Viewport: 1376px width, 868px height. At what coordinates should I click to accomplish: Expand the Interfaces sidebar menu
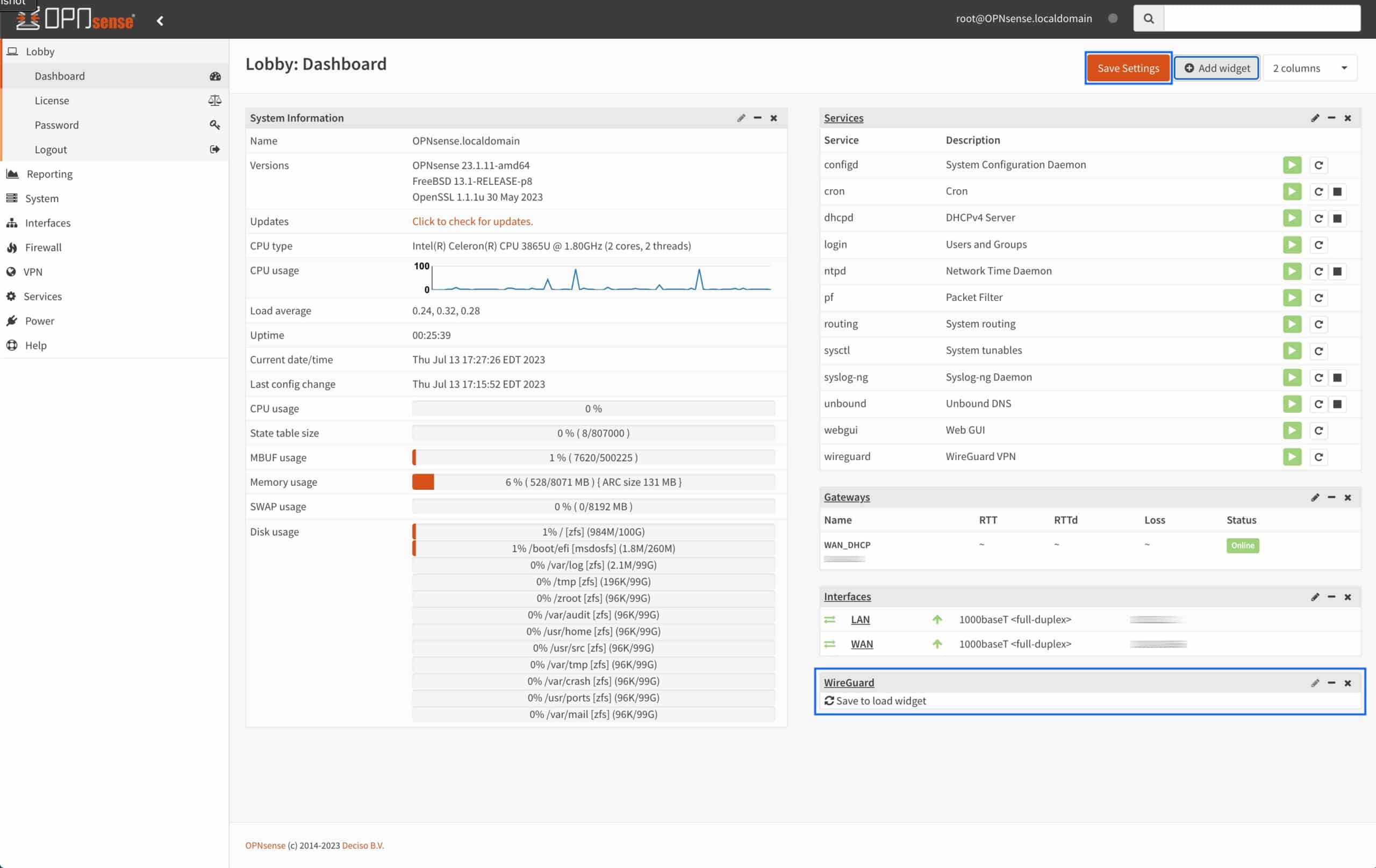114,223
